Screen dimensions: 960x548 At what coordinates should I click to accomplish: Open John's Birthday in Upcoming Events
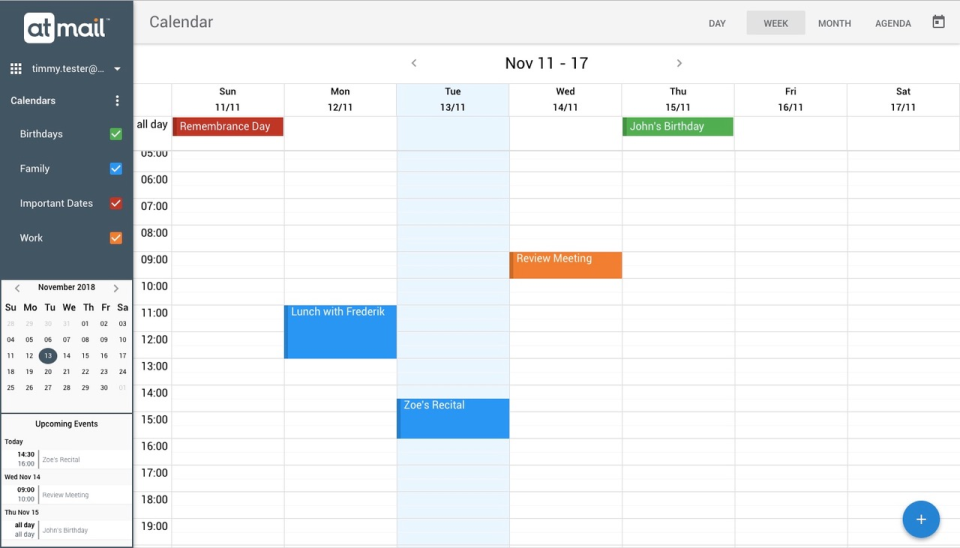[67, 530]
